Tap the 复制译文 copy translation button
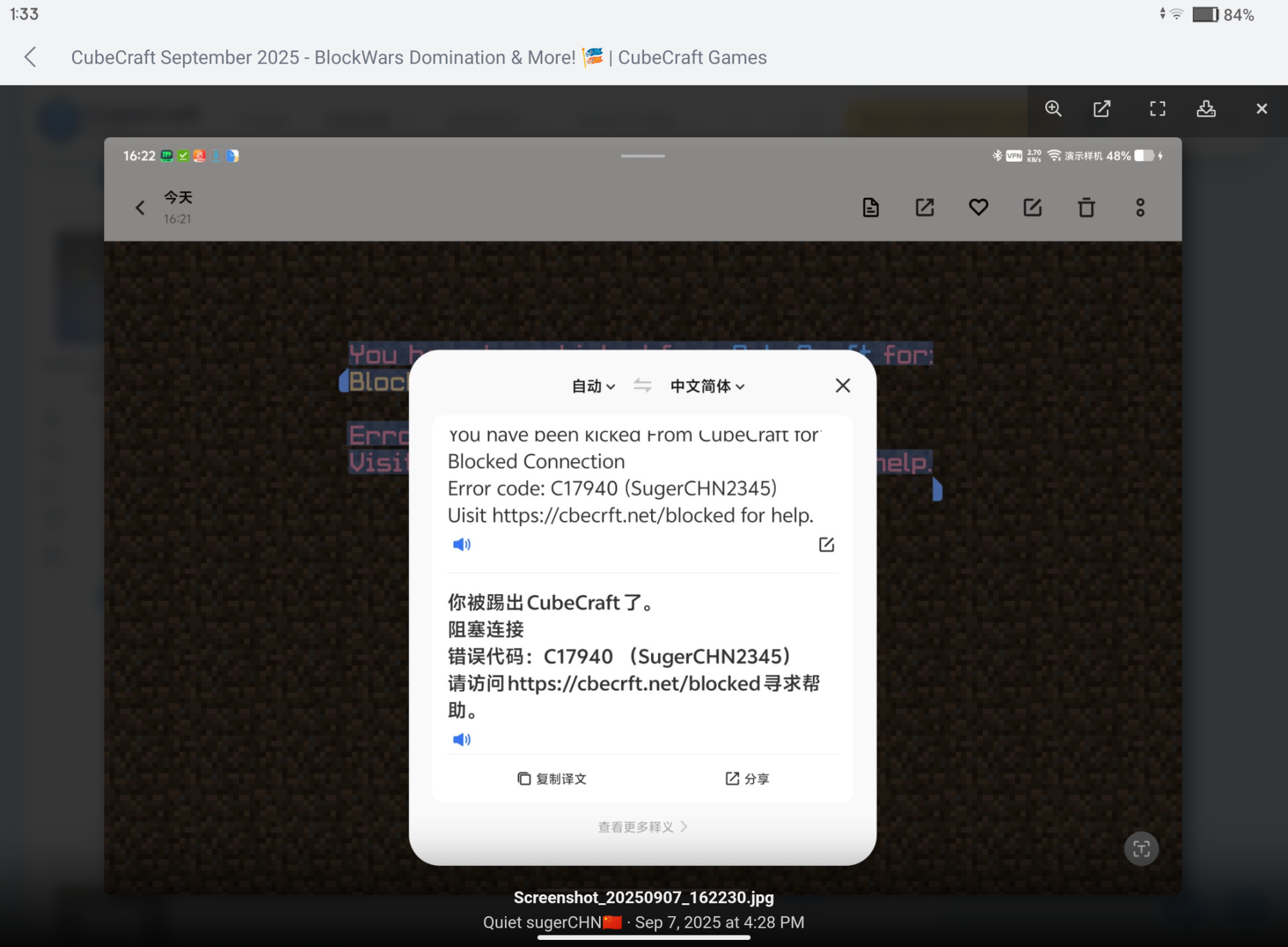The height and width of the screenshot is (947, 1288). coord(552,779)
